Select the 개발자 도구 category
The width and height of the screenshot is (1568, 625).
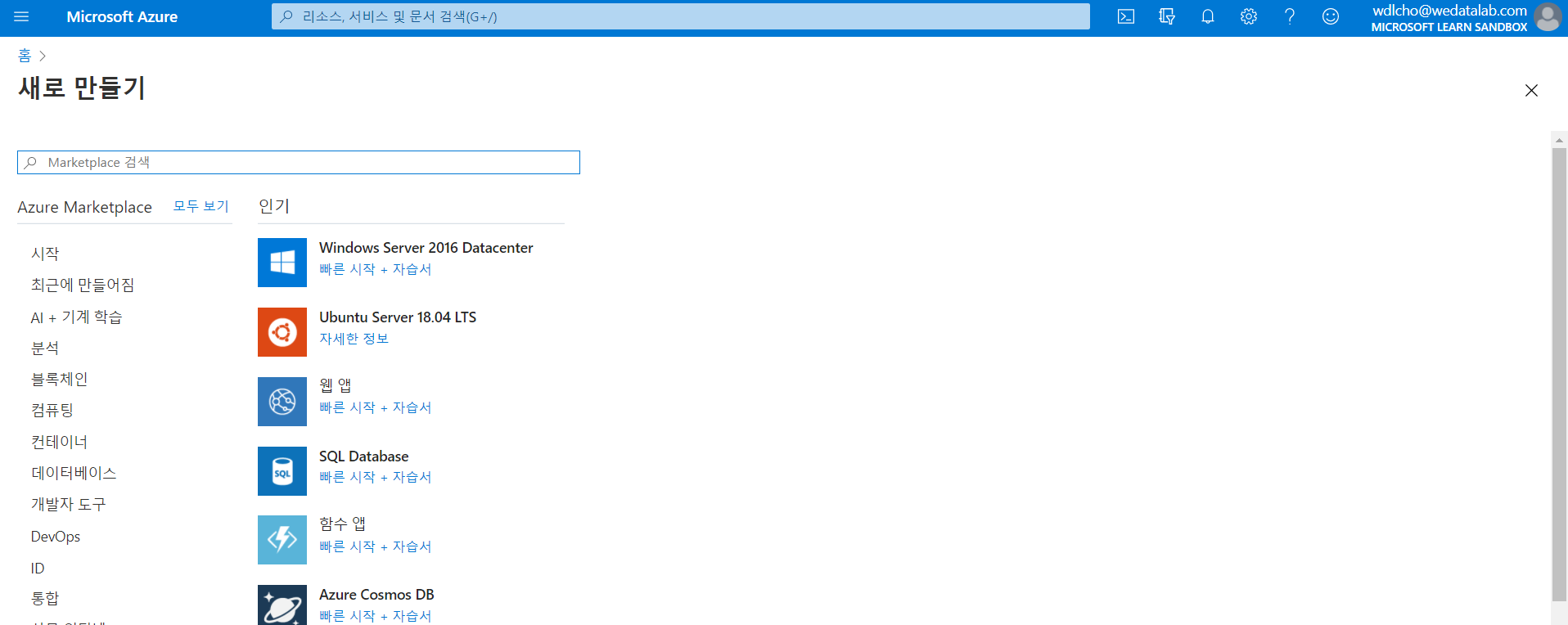point(69,504)
